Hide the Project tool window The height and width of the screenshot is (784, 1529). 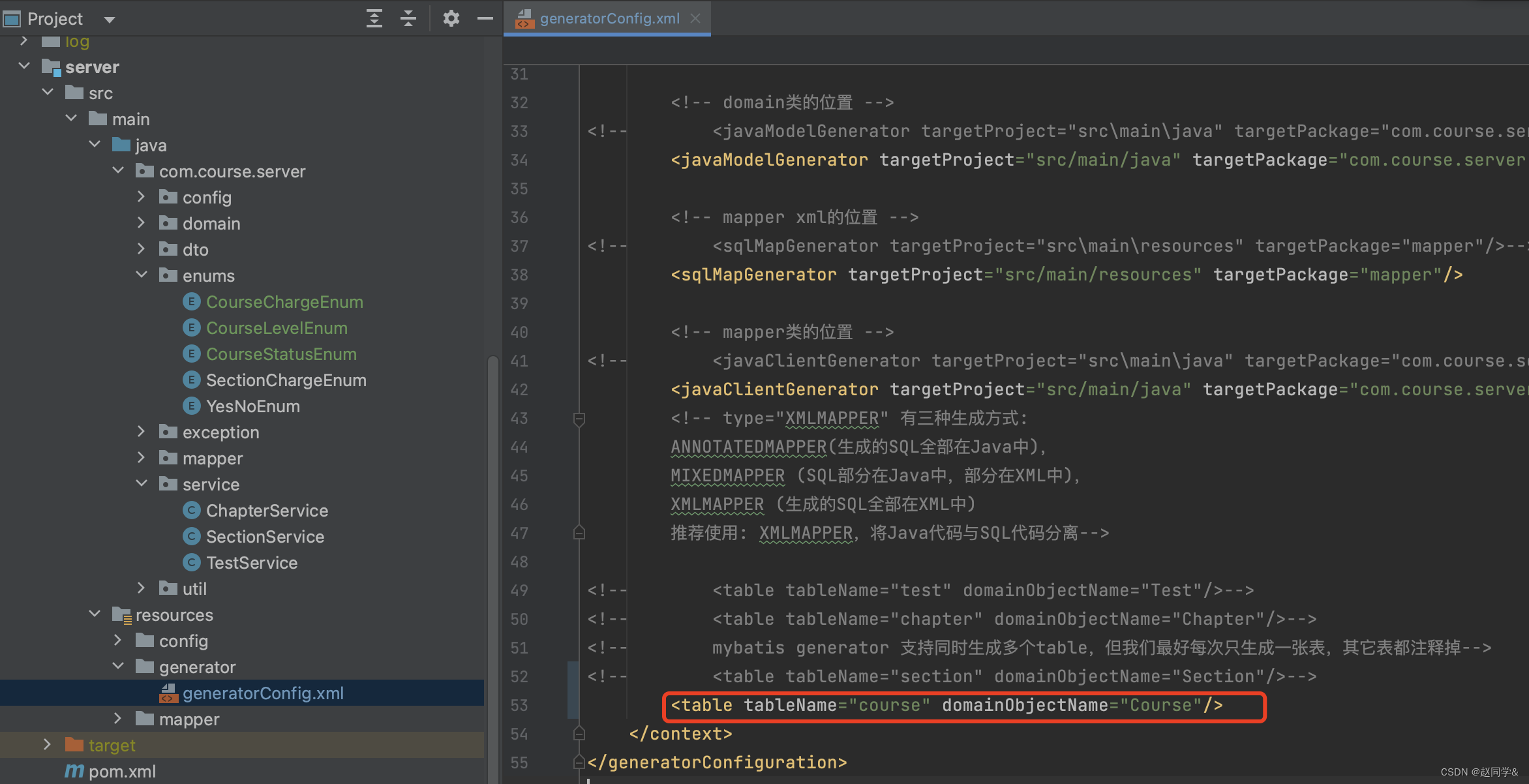(x=485, y=18)
